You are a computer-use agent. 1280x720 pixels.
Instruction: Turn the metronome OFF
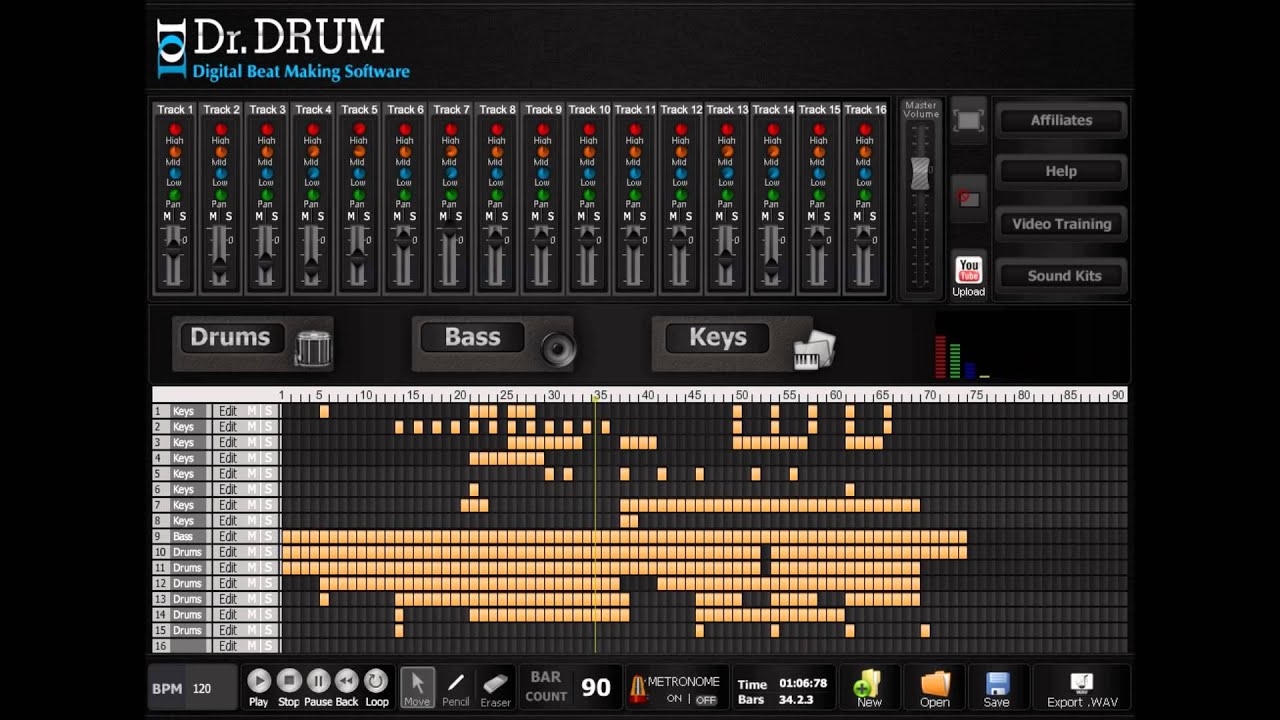coord(706,700)
